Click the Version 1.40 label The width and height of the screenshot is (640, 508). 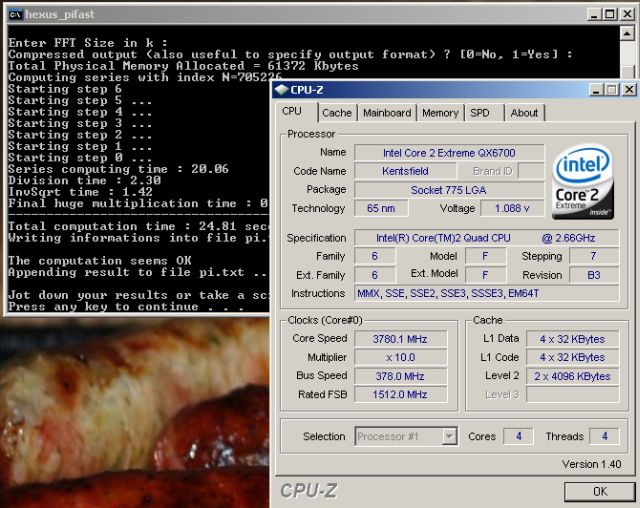coord(591,464)
